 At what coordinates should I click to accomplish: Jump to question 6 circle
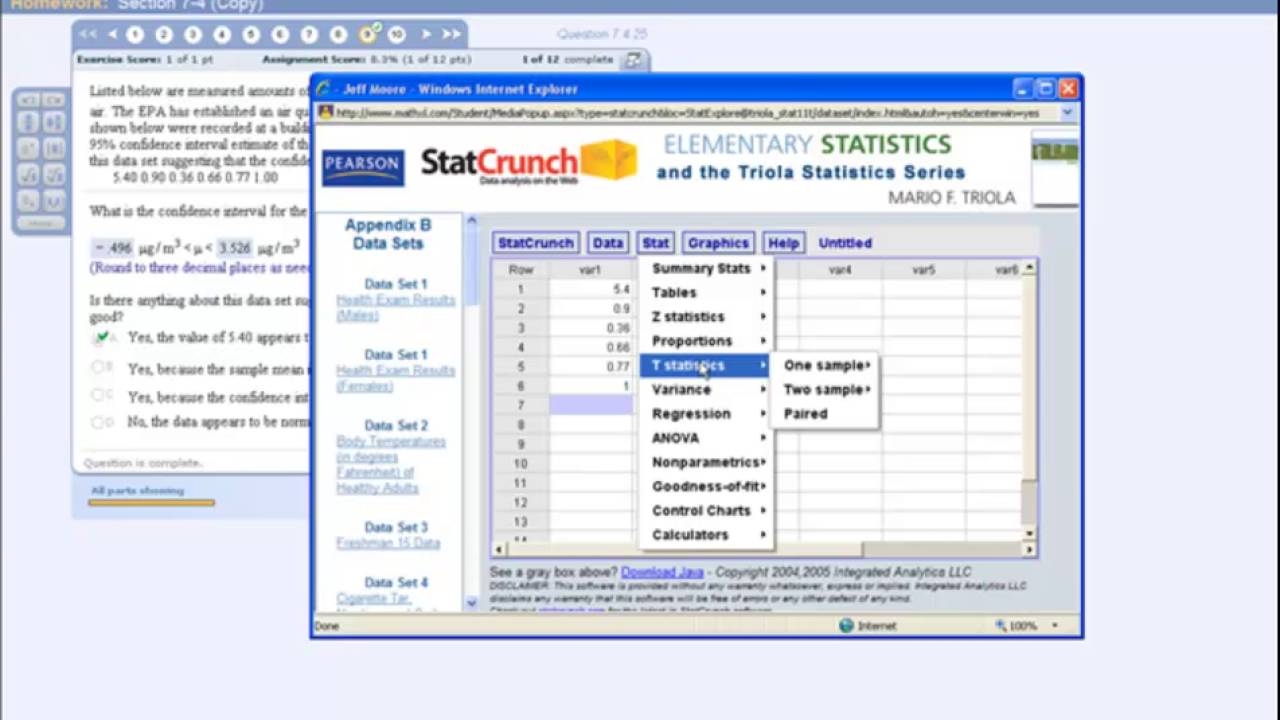280,34
